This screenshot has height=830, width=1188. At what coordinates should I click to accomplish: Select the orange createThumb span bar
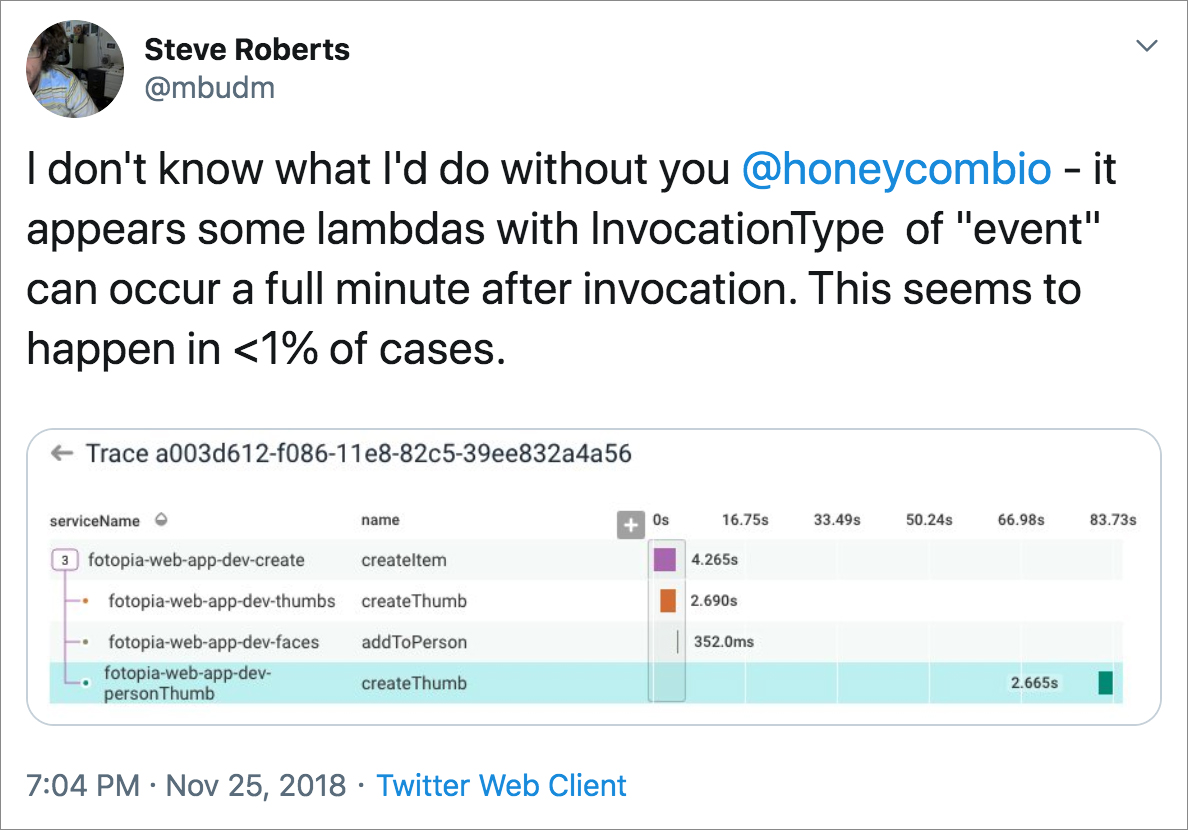click(x=668, y=601)
